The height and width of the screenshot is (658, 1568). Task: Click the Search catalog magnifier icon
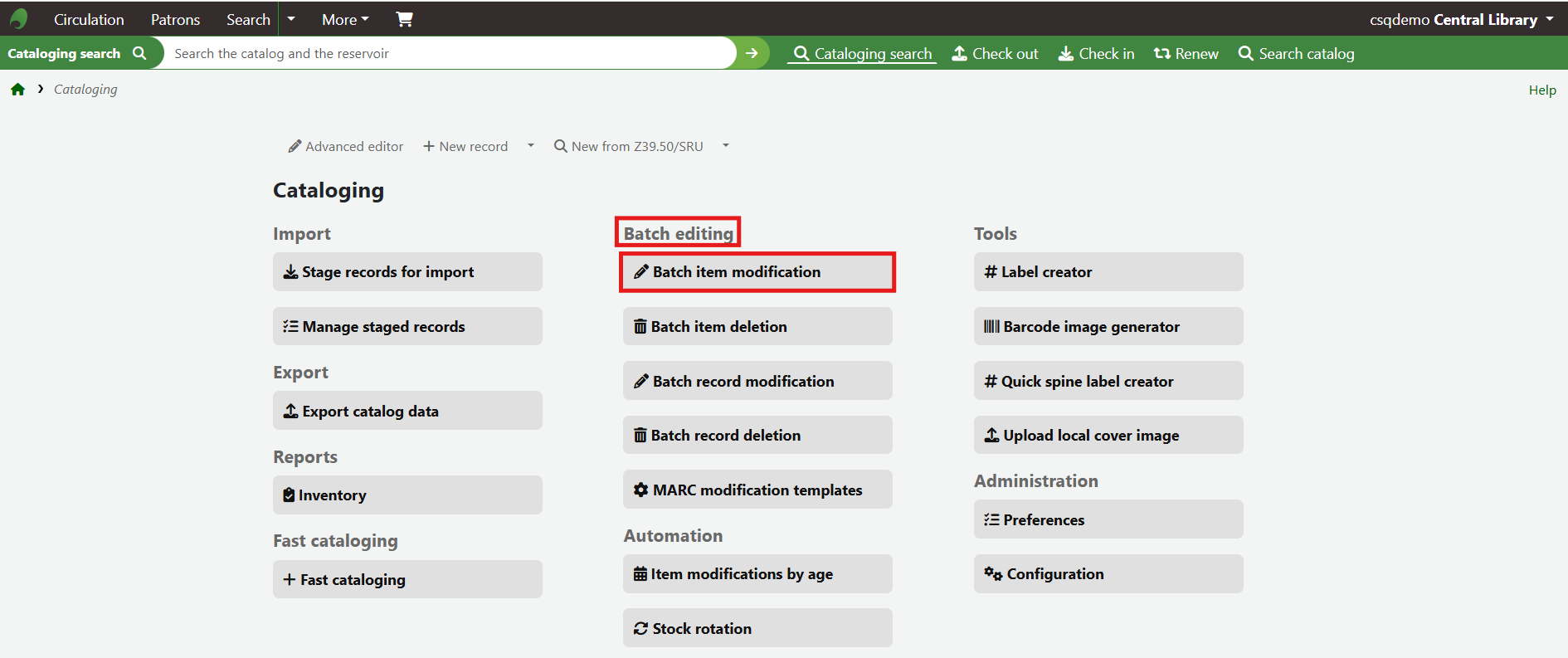[x=1245, y=54]
